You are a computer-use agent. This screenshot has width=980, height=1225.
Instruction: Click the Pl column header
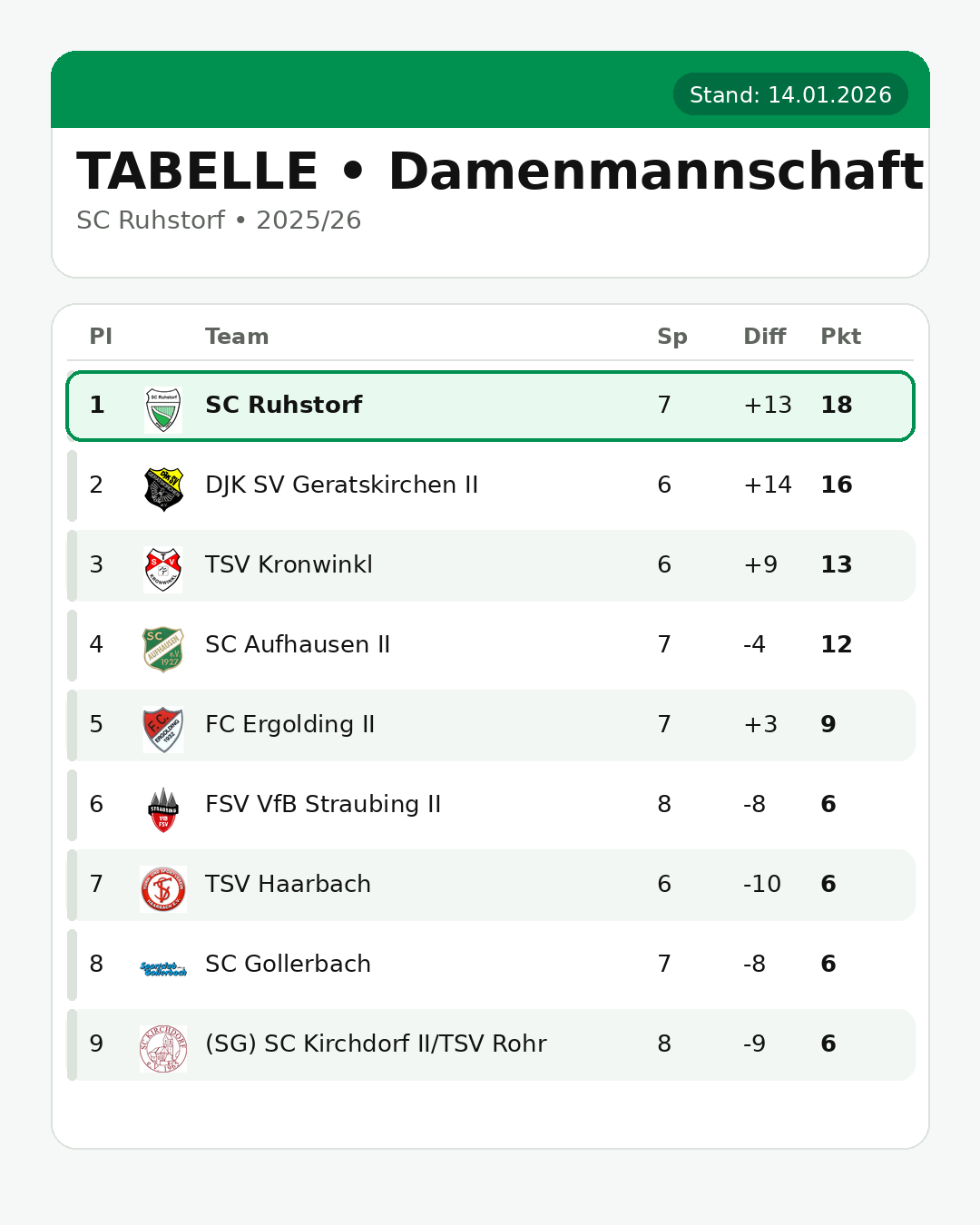coord(101,337)
